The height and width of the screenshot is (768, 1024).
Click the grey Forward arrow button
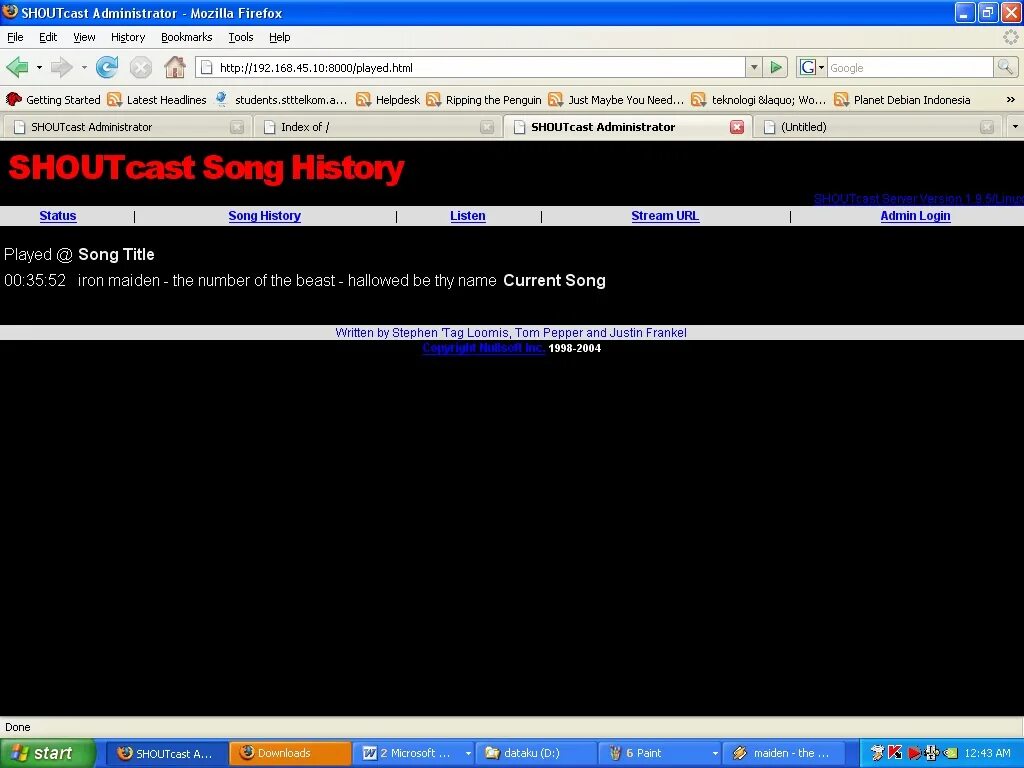[61, 67]
